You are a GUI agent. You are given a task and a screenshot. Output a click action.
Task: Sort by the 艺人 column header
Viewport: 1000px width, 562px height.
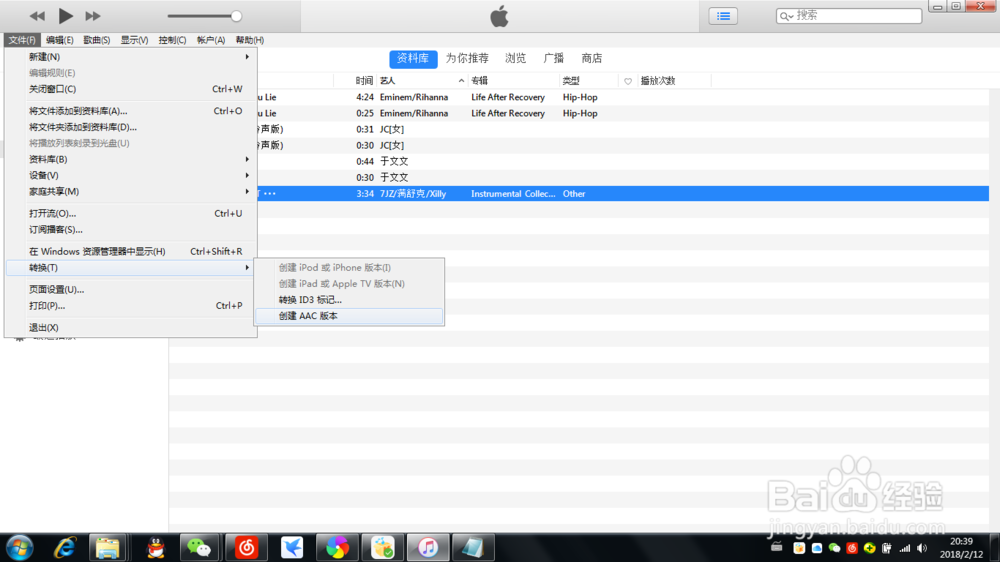pos(422,81)
